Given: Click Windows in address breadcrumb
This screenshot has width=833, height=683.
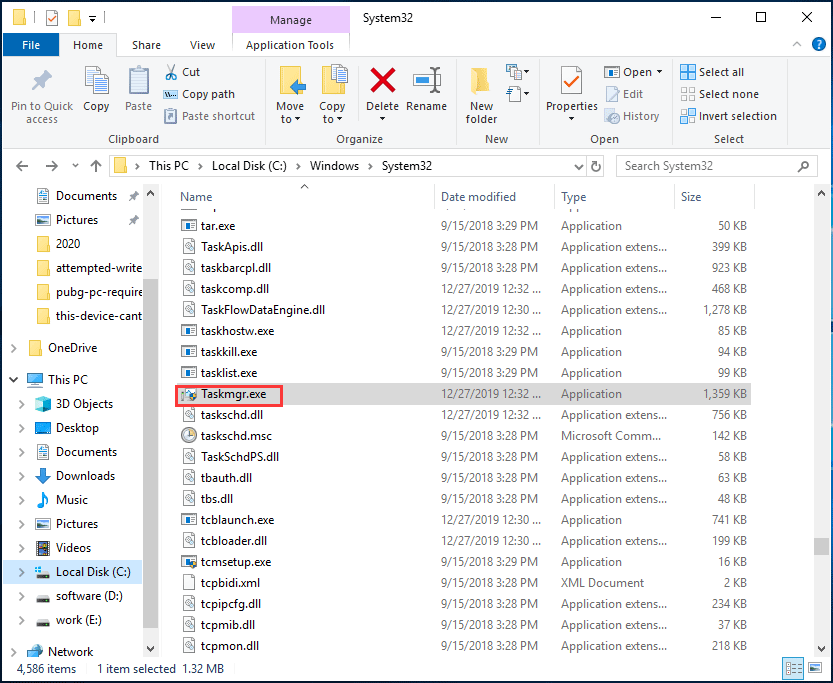Looking at the screenshot, I should coord(334,166).
